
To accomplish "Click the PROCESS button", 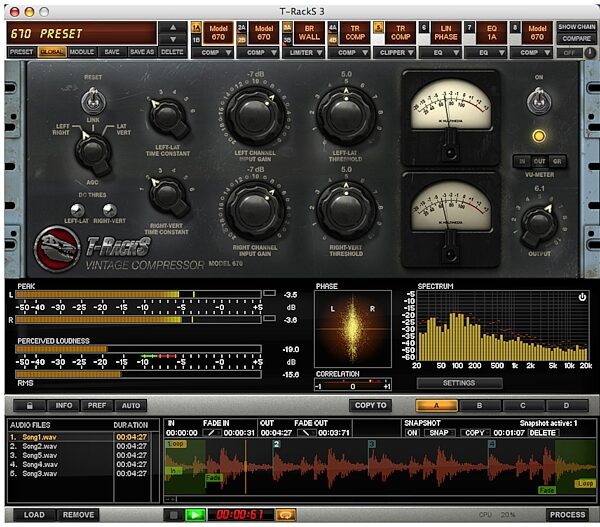I will 567,515.
